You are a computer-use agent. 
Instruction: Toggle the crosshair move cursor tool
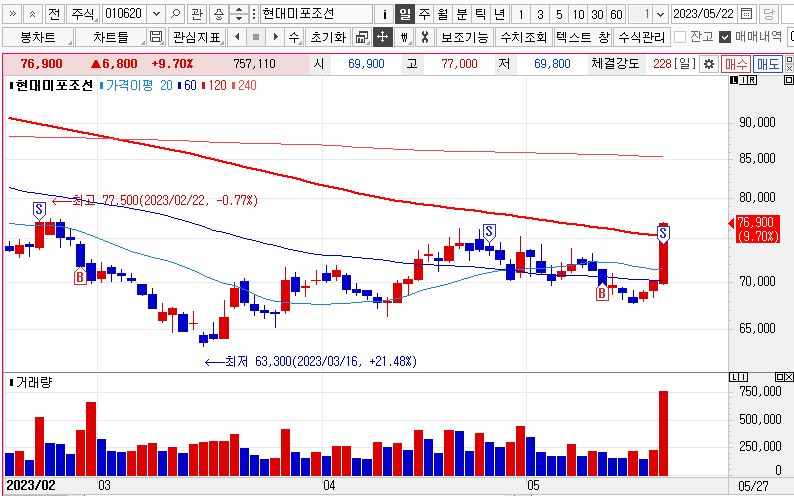point(382,37)
